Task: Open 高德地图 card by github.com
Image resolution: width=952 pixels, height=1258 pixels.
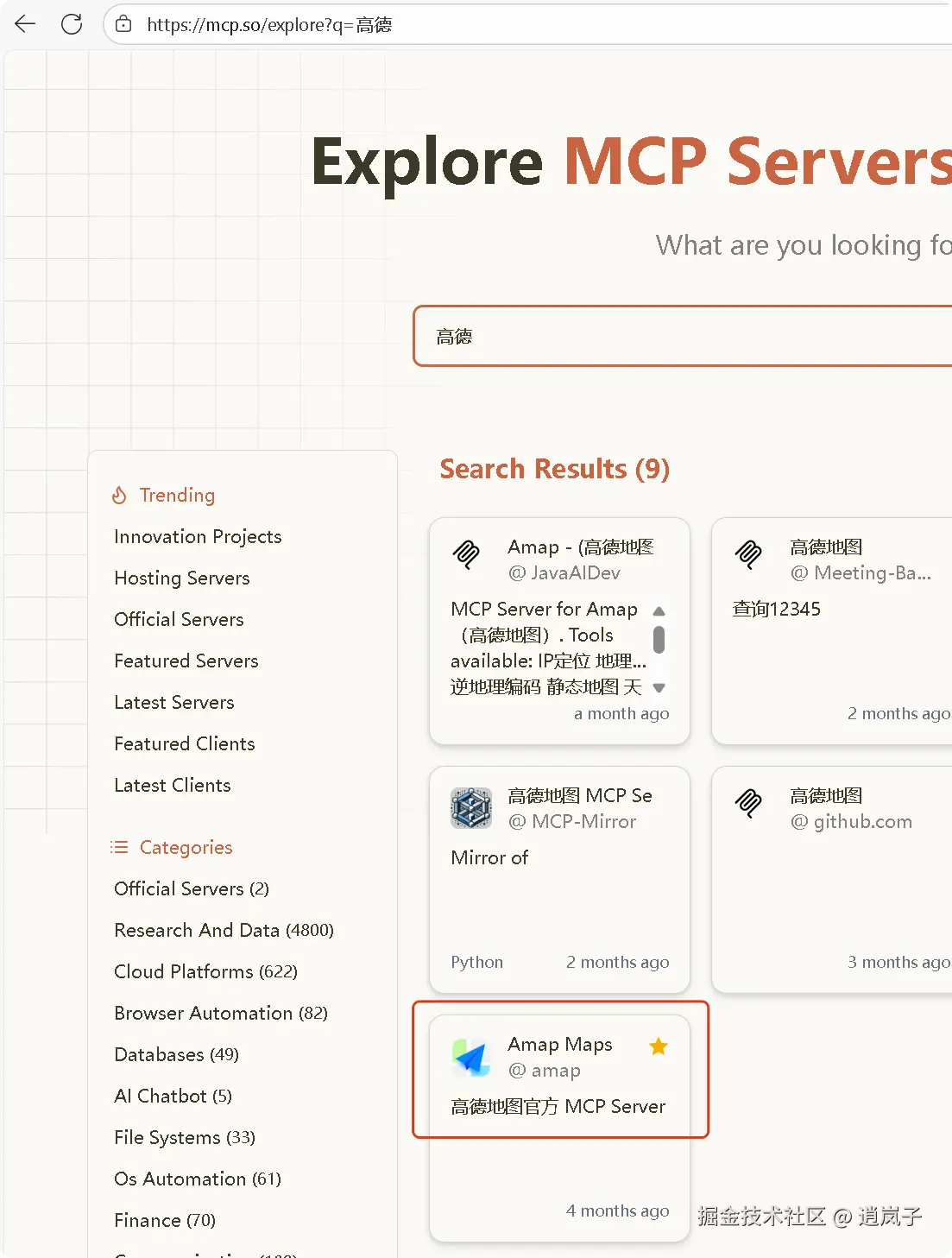Action: [x=826, y=795]
